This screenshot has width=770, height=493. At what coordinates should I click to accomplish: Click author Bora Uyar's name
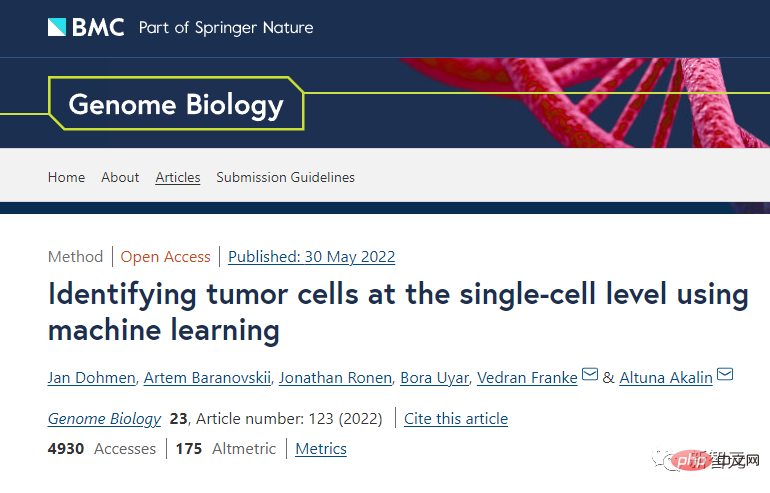click(x=433, y=377)
